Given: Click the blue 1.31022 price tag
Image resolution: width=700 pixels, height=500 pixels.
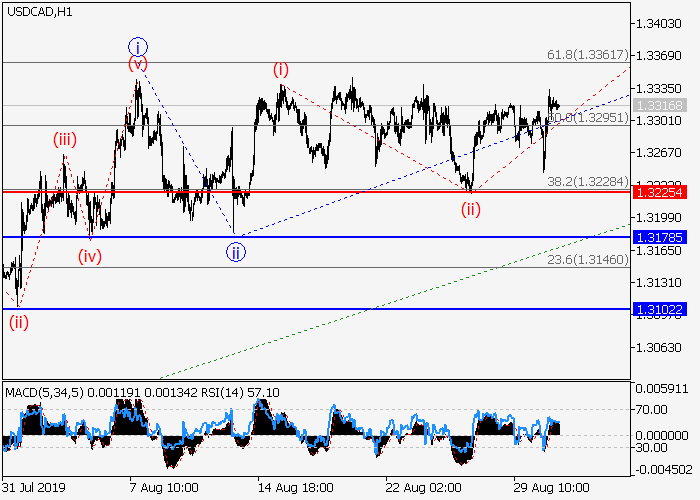Looking at the screenshot, I should click(x=664, y=310).
